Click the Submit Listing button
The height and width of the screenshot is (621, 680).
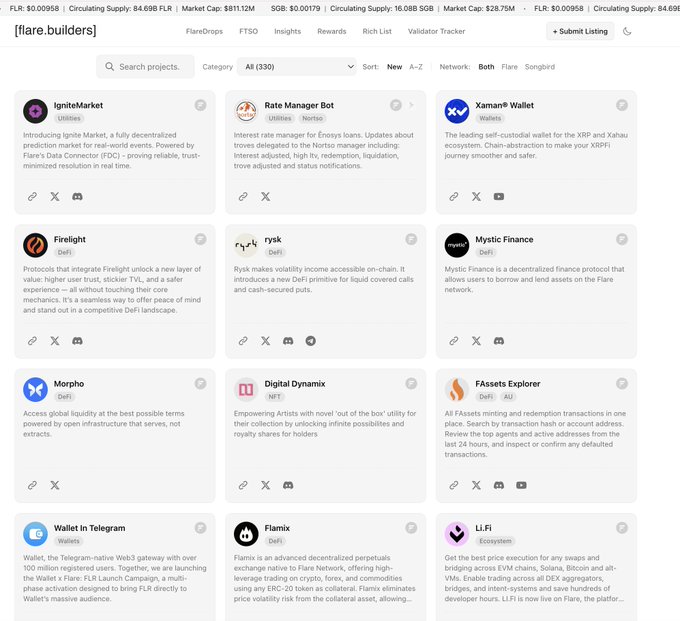[580, 31]
